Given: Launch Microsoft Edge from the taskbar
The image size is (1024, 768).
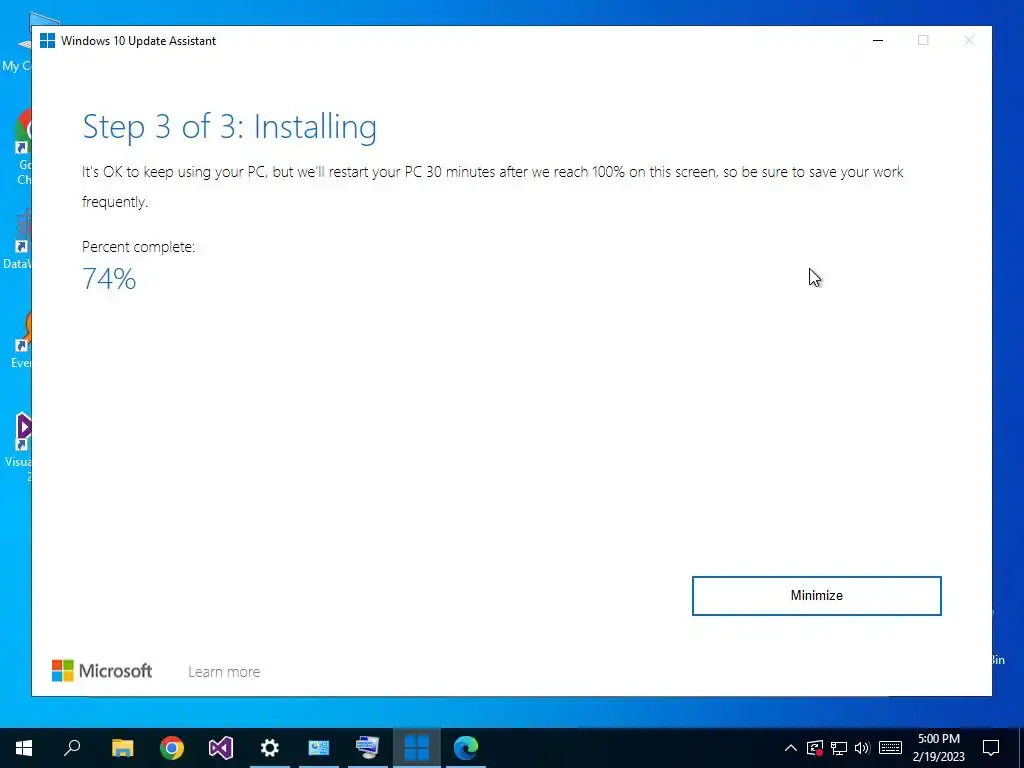Looking at the screenshot, I should pos(466,748).
